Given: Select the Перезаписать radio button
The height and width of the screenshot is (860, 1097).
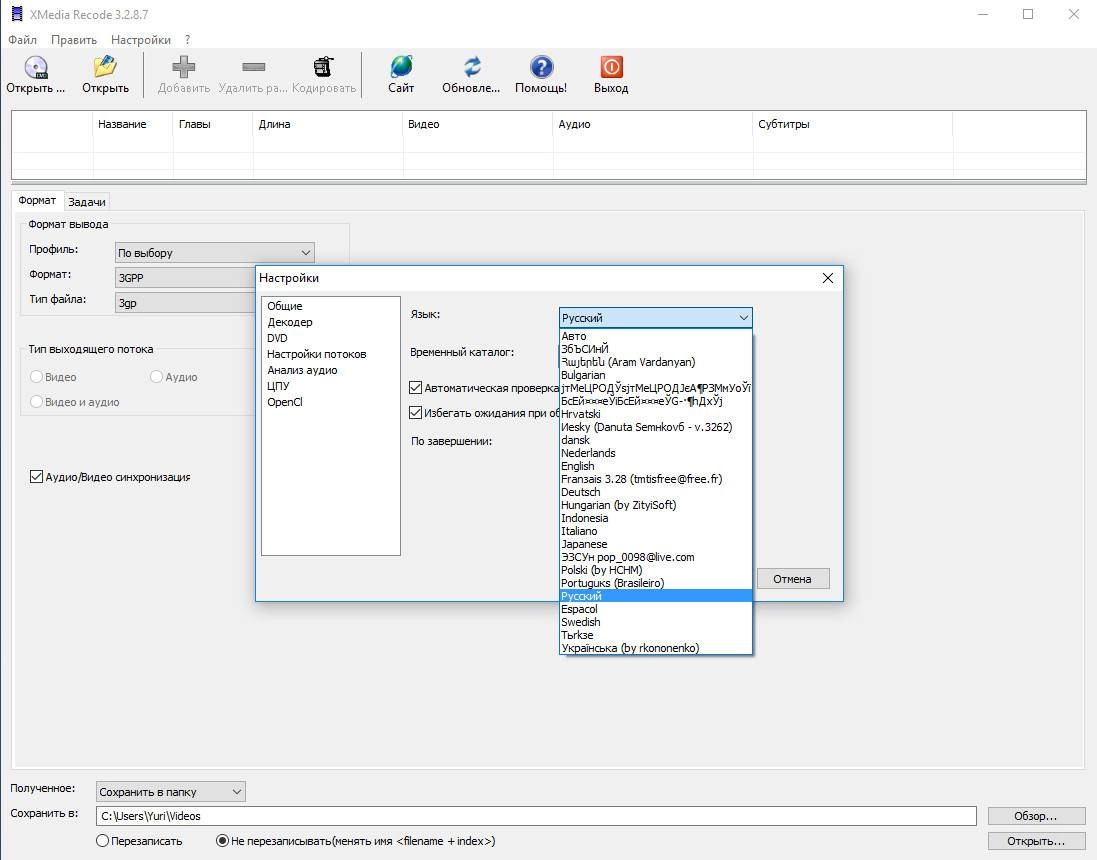Looking at the screenshot, I should pyautogui.click(x=103, y=840).
